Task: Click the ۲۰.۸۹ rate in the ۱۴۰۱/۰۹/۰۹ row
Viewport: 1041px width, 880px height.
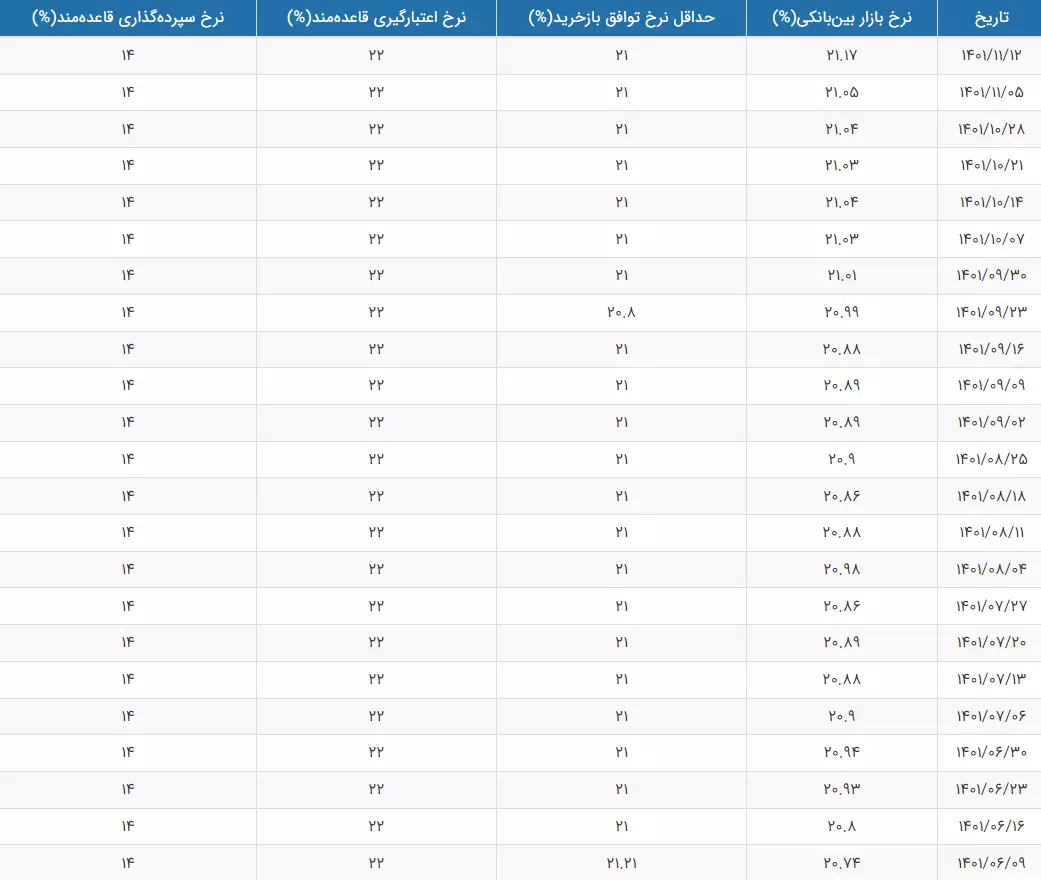Action: tap(842, 385)
